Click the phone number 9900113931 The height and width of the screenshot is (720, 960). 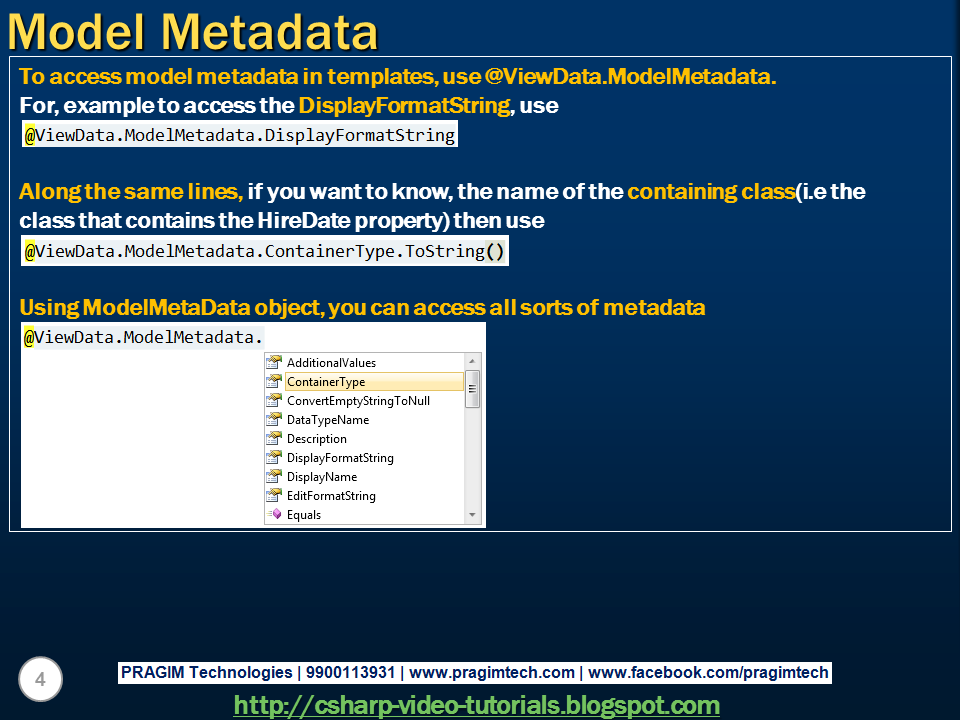[x=350, y=672]
